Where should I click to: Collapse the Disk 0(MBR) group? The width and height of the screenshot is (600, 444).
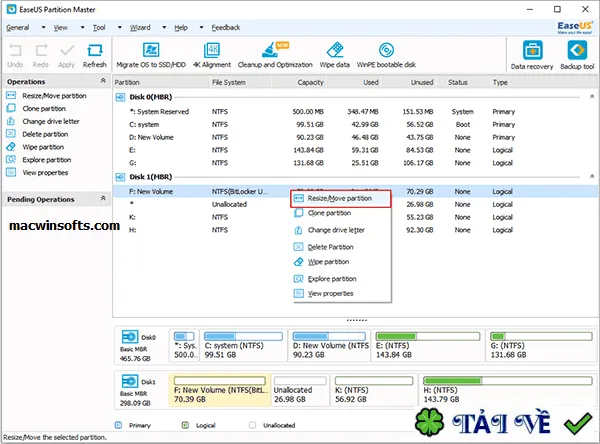[x=592, y=96]
